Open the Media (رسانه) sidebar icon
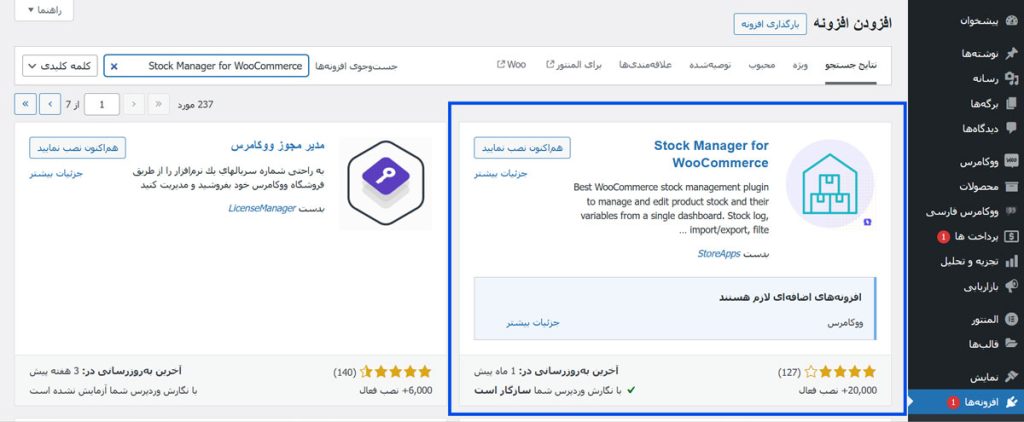1024x422 pixels. [1011, 78]
